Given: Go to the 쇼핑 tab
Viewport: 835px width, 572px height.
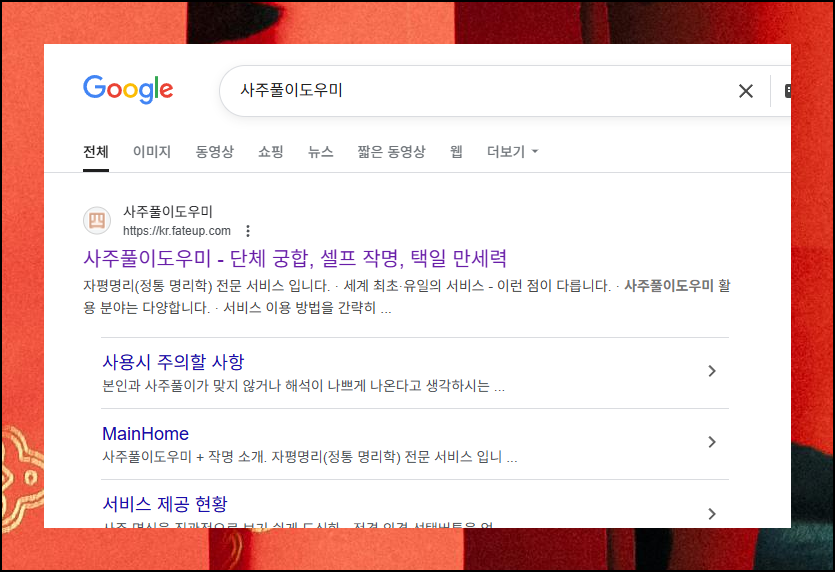Looking at the screenshot, I should (x=271, y=152).
